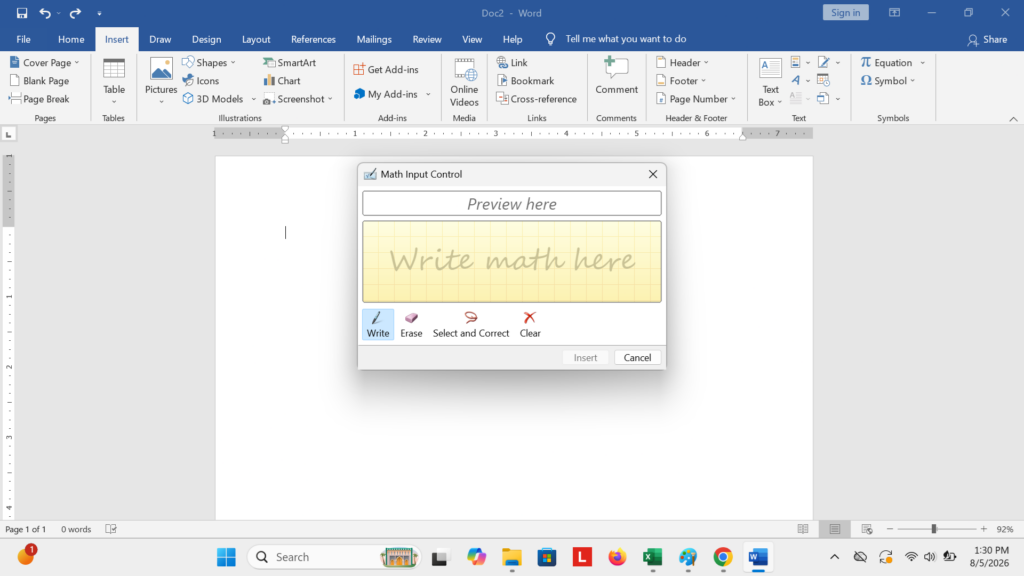The width and height of the screenshot is (1024, 576).
Task: Open Excel from the taskbar
Action: [652, 557]
